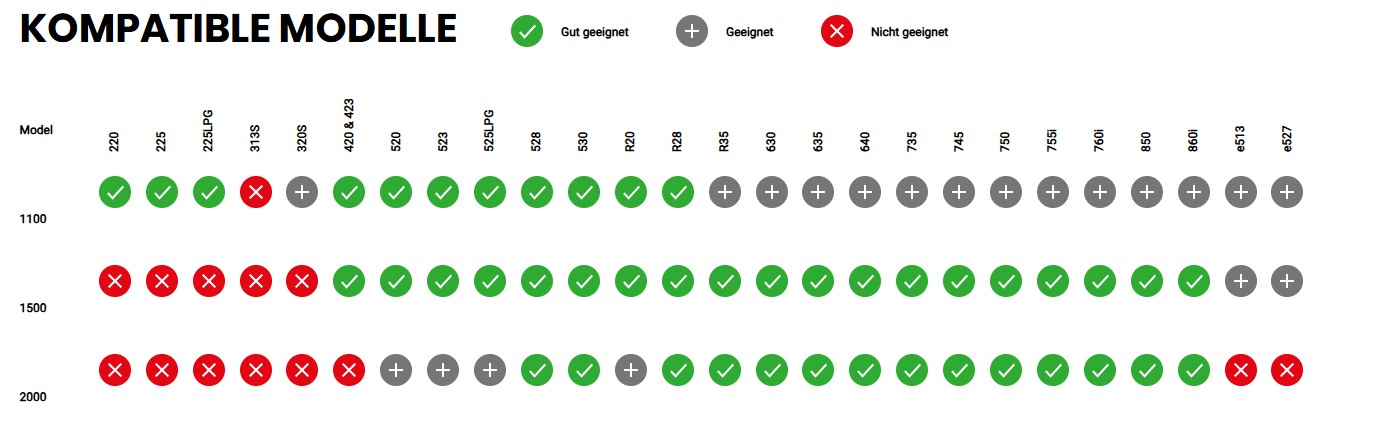Click the green check icon beside 'Gut geeignet'
The height and width of the screenshot is (441, 1390).
(x=526, y=32)
